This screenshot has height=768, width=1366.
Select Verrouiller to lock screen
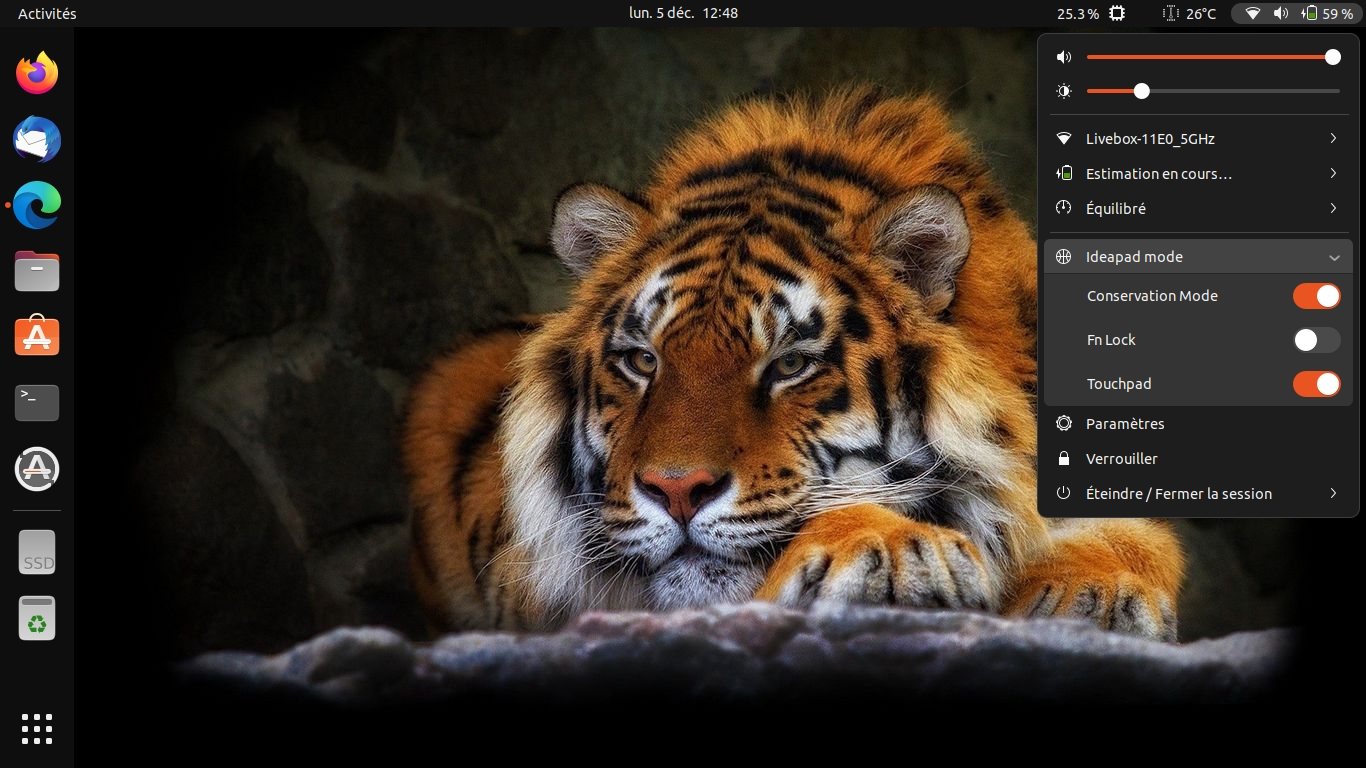coord(1121,459)
